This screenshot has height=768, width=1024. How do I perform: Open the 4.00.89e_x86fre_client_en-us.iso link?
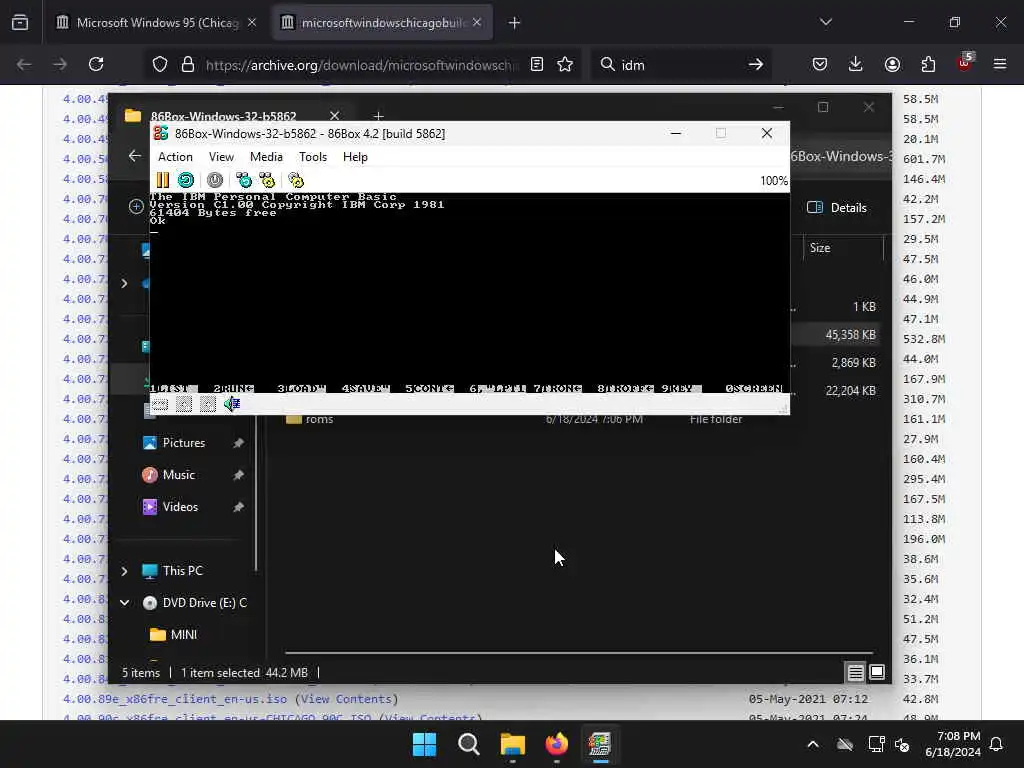pos(175,699)
